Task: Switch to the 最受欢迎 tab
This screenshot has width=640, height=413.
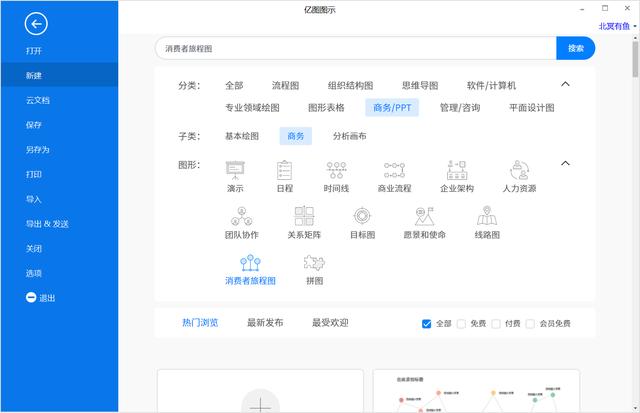Action: [x=330, y=323]
